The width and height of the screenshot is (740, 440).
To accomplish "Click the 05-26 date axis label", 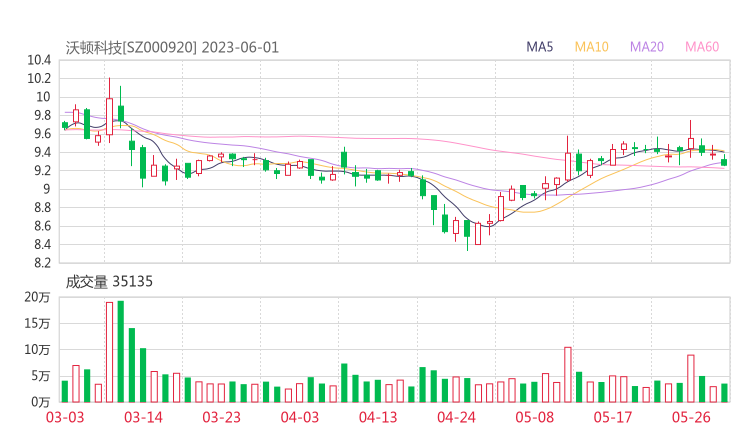I will (691, 417).
